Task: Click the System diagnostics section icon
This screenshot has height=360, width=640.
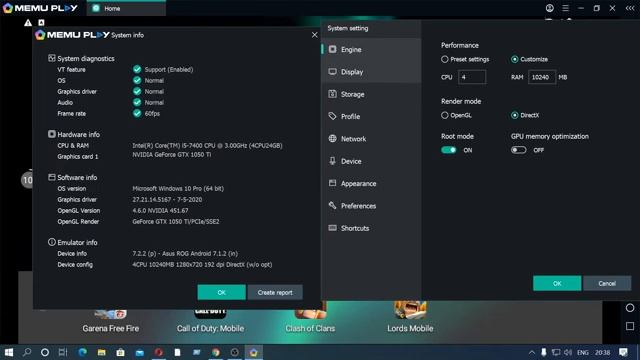Action: click(52, 58)
